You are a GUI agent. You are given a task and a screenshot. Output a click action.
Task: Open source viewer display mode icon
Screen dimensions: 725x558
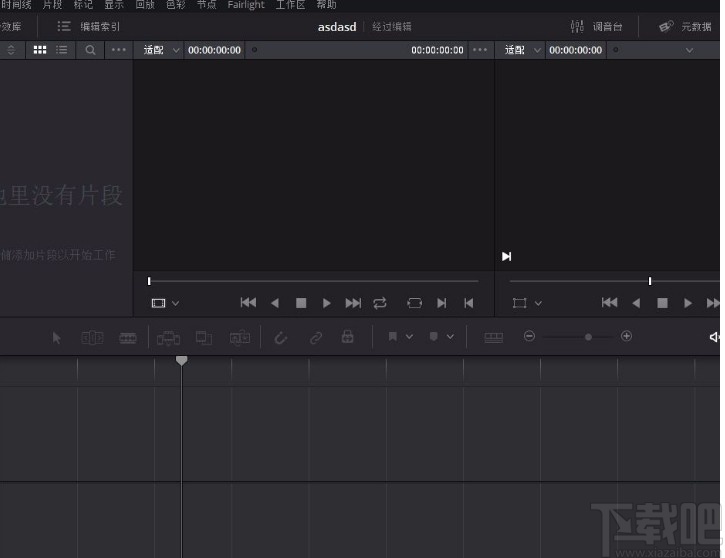click(159, 303)
